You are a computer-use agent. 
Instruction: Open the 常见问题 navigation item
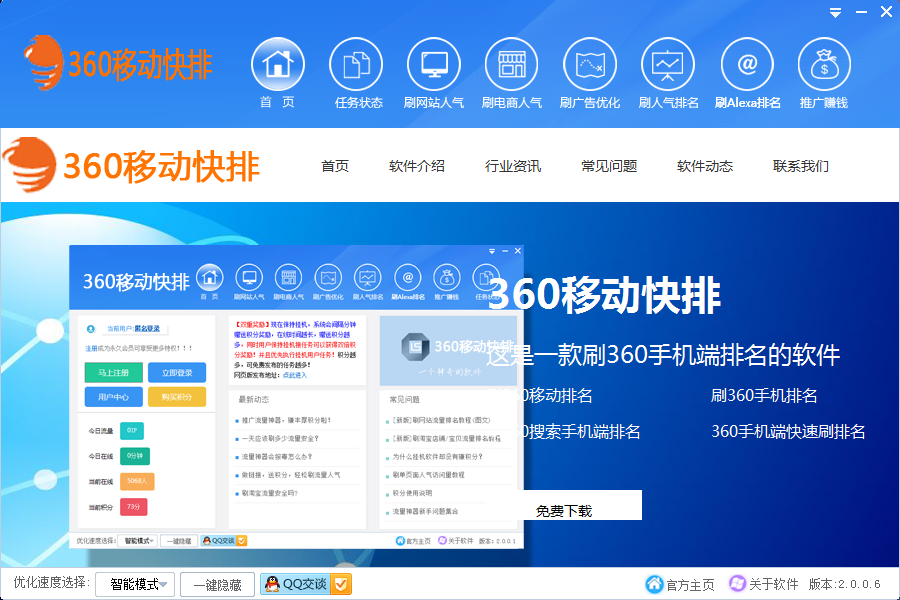point(609,166)
